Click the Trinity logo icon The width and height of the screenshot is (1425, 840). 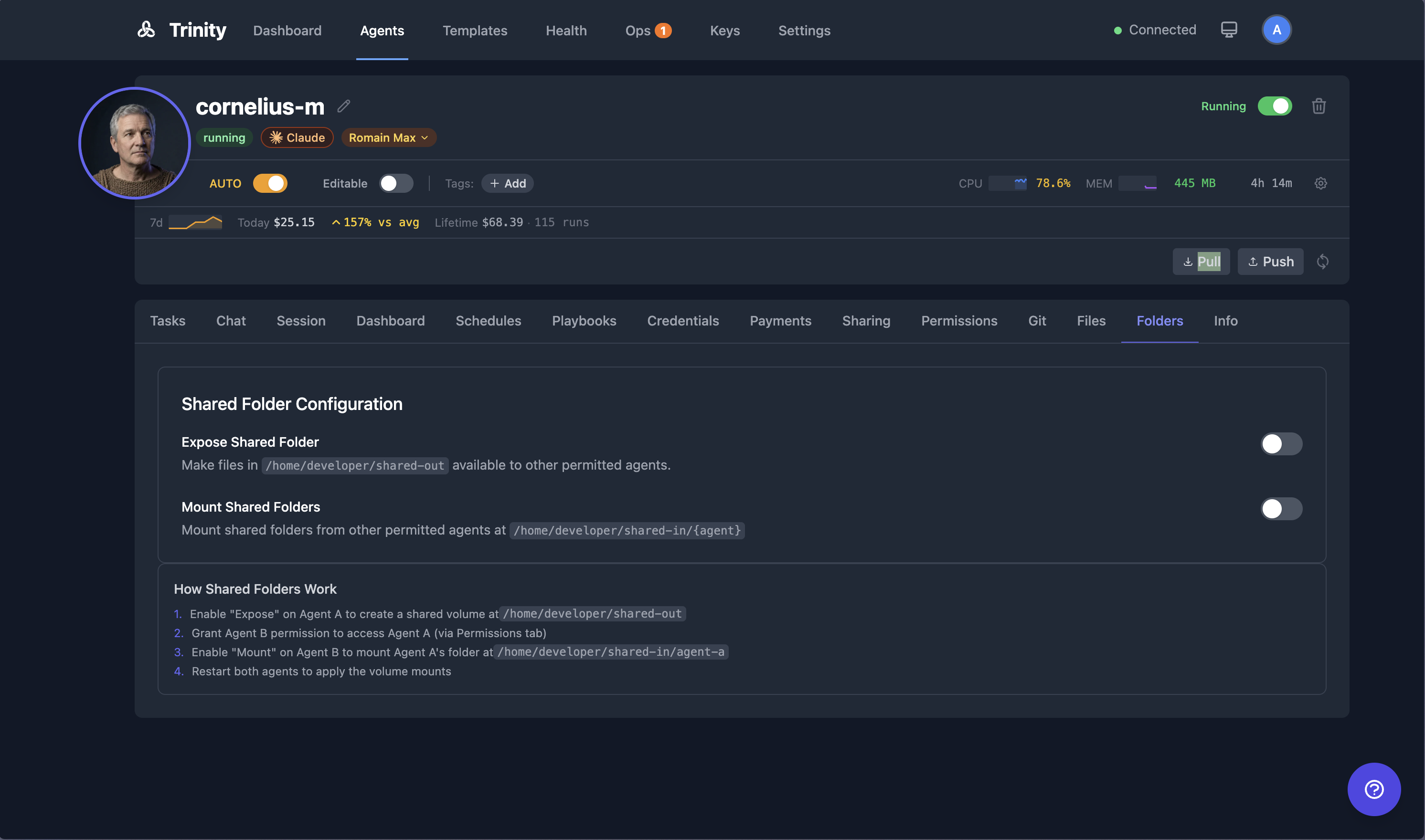tap(146, 30)
